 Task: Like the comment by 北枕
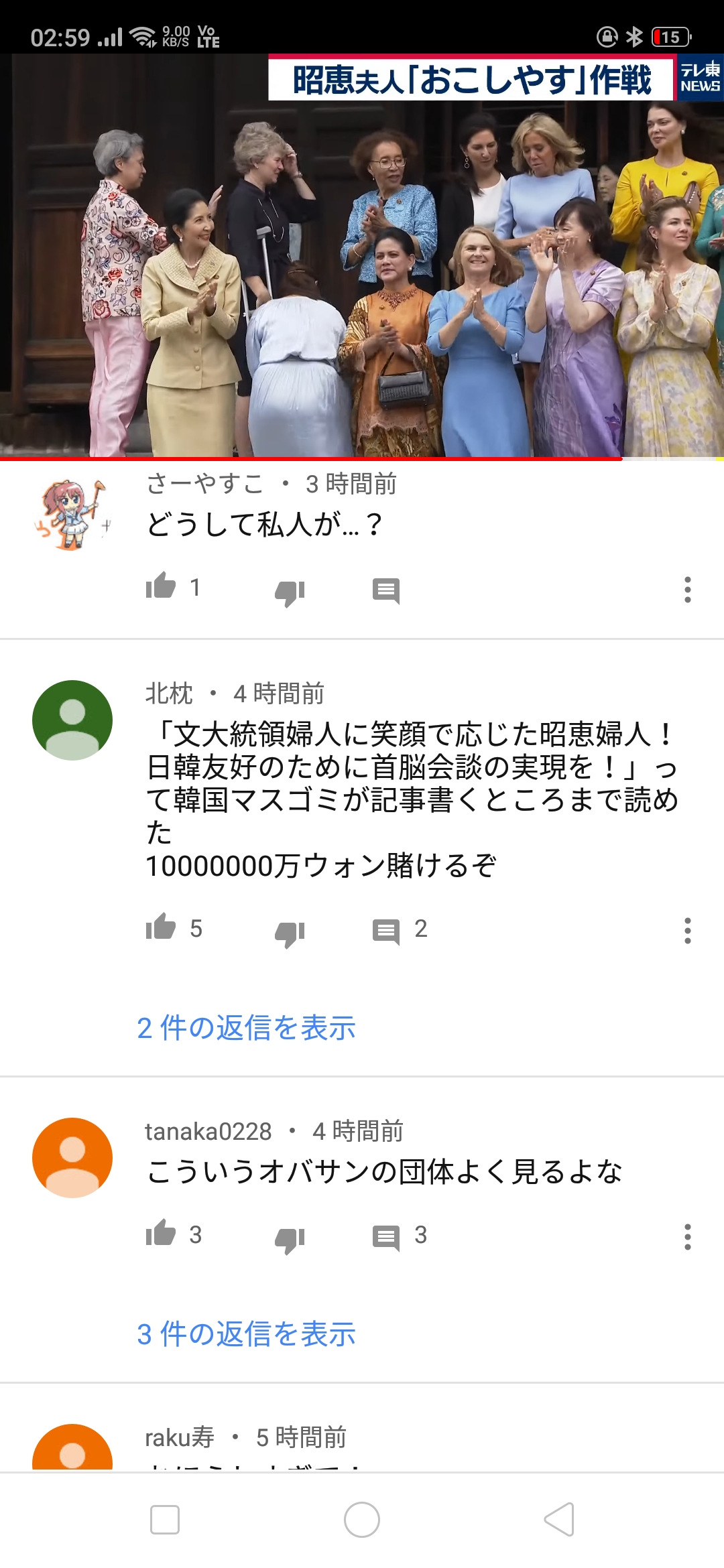click(x=161, y=927)
